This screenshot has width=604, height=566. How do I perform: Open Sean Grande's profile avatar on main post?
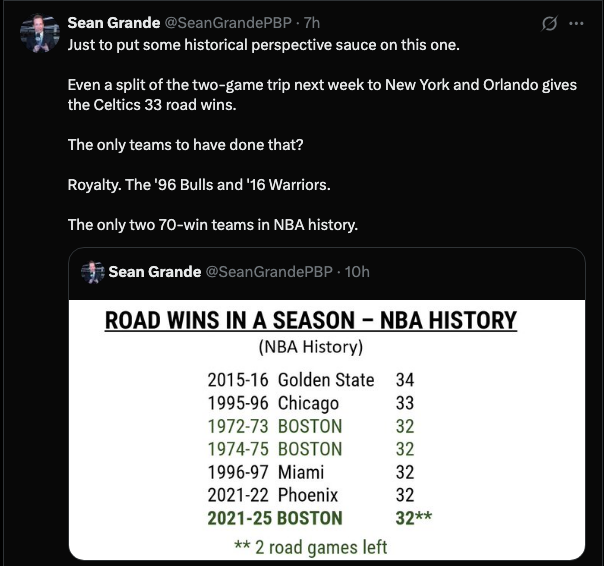click(x=40, y=33)
